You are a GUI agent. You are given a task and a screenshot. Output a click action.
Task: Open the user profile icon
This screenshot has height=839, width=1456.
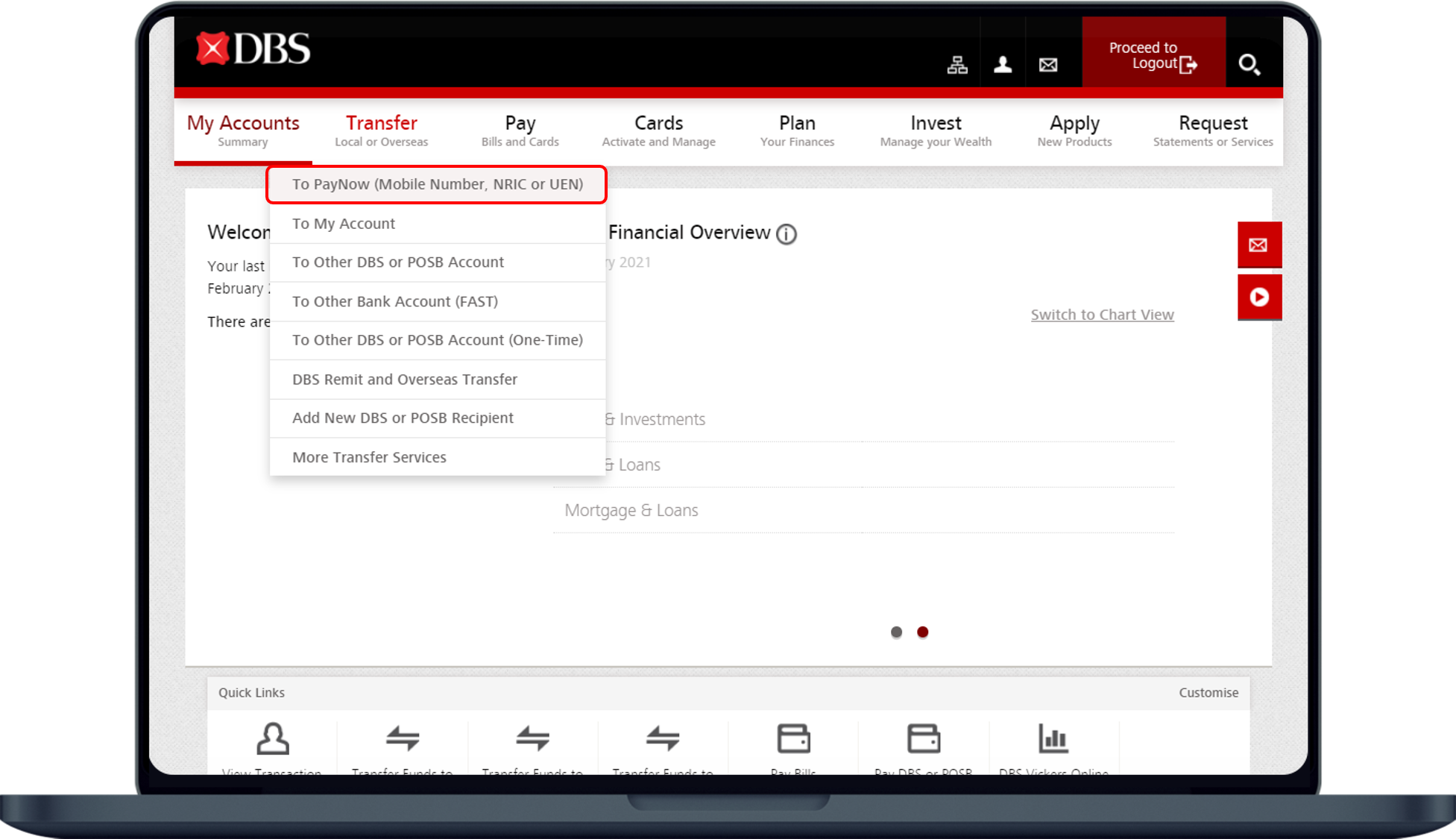[x=1003, y=65]
